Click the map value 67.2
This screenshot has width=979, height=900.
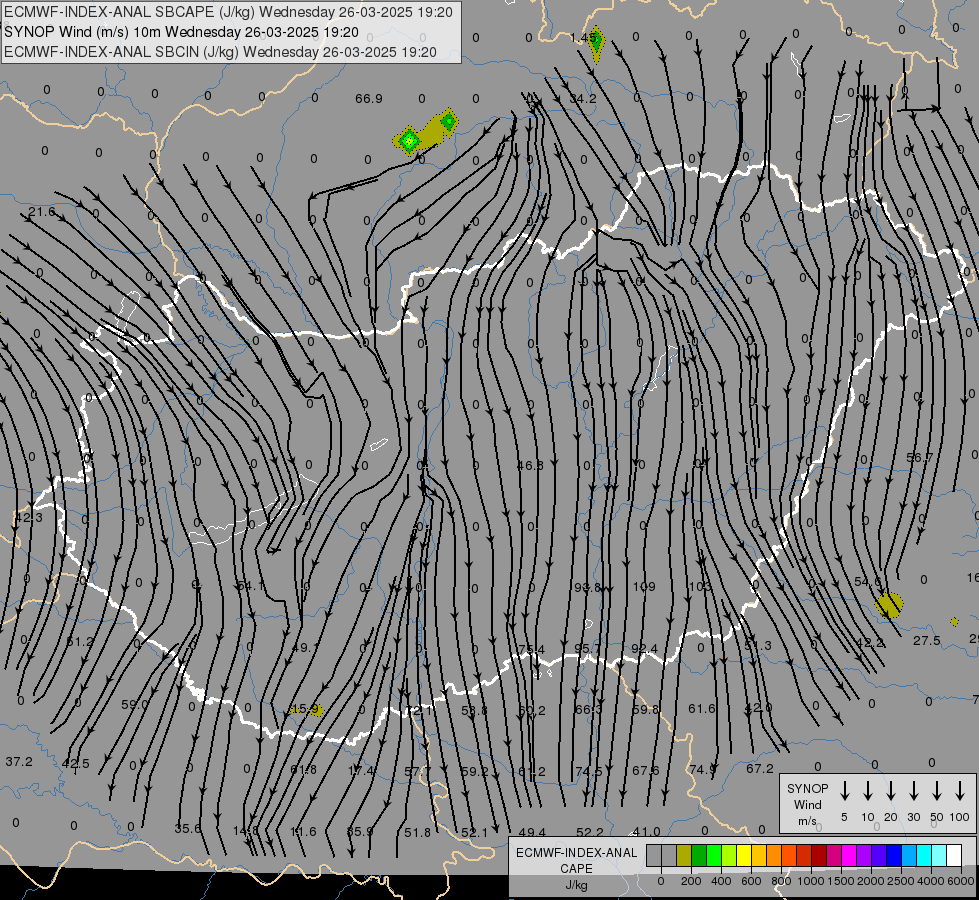coord(760,768)
